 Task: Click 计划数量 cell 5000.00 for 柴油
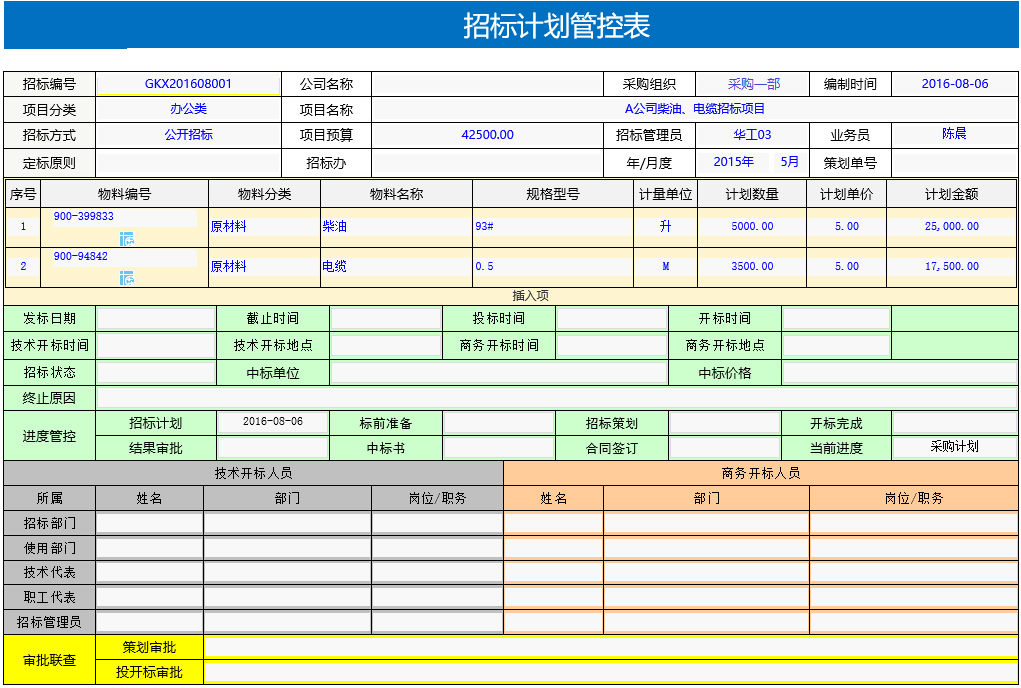[x=752, y=227]
